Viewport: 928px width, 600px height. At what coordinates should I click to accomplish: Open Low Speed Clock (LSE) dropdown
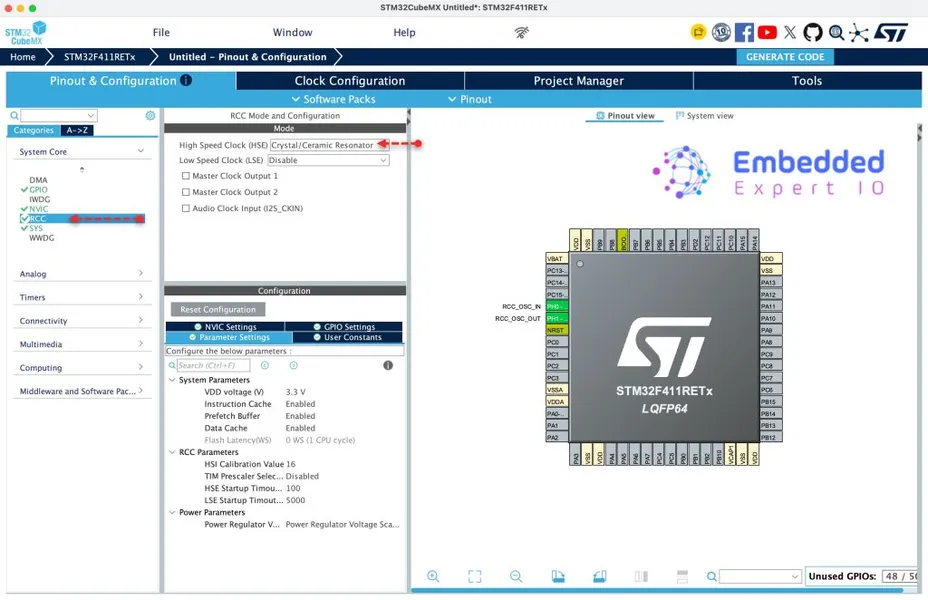(x=328, y=160)
